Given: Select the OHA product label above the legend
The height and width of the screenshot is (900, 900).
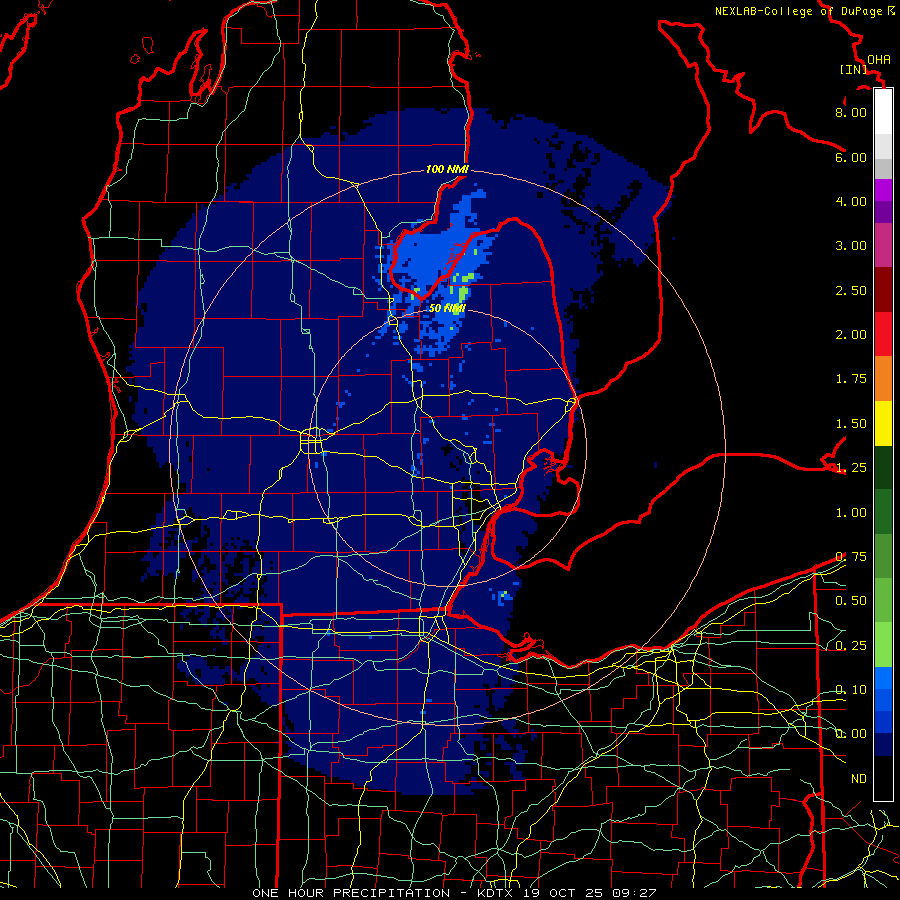Looking at the screenshot, I should click(x=879, y=60).
